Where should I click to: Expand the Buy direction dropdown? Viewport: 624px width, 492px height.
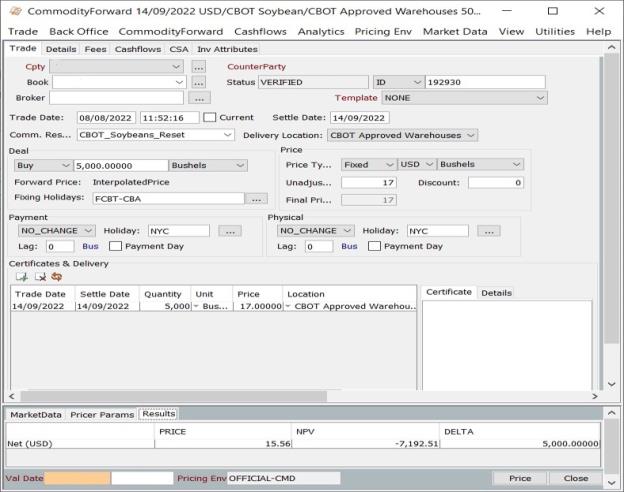pos(66,166)
